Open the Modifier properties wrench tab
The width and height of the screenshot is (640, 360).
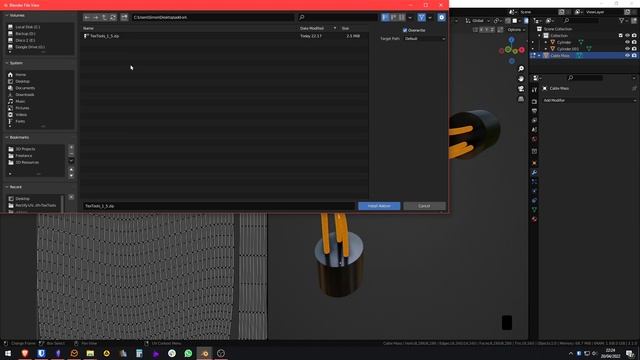pos(534,173)
